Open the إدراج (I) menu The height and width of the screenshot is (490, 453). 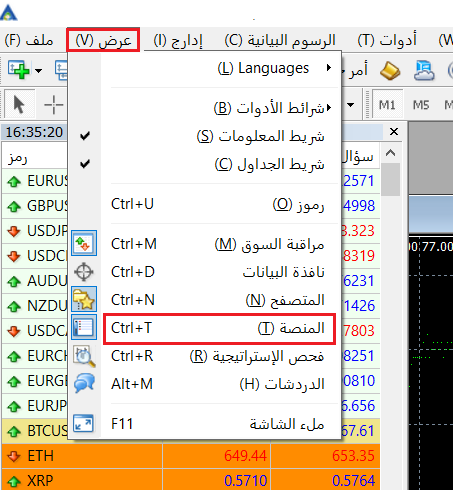[x=178, y=40]
